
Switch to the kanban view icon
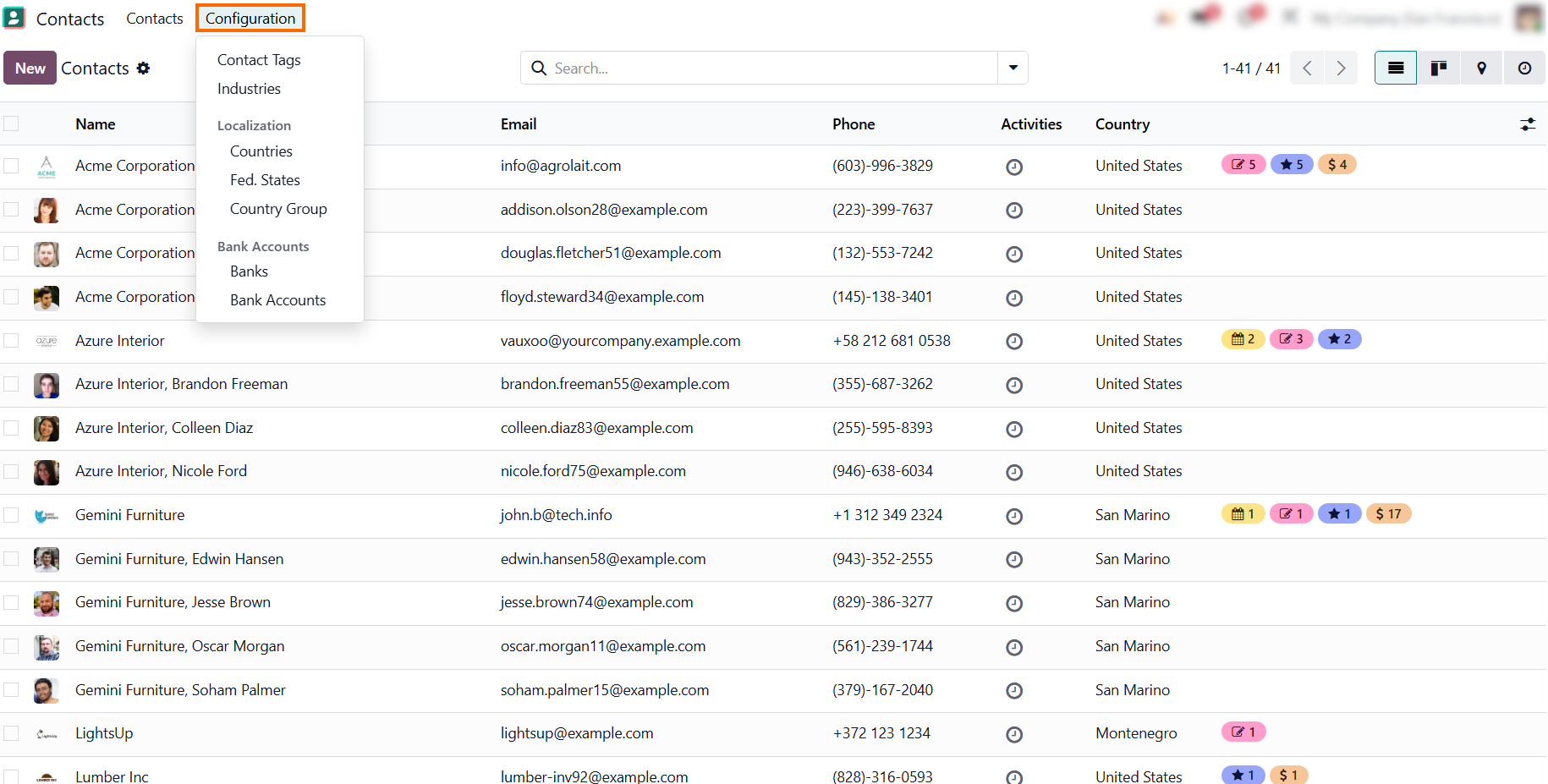[1439, 68]
